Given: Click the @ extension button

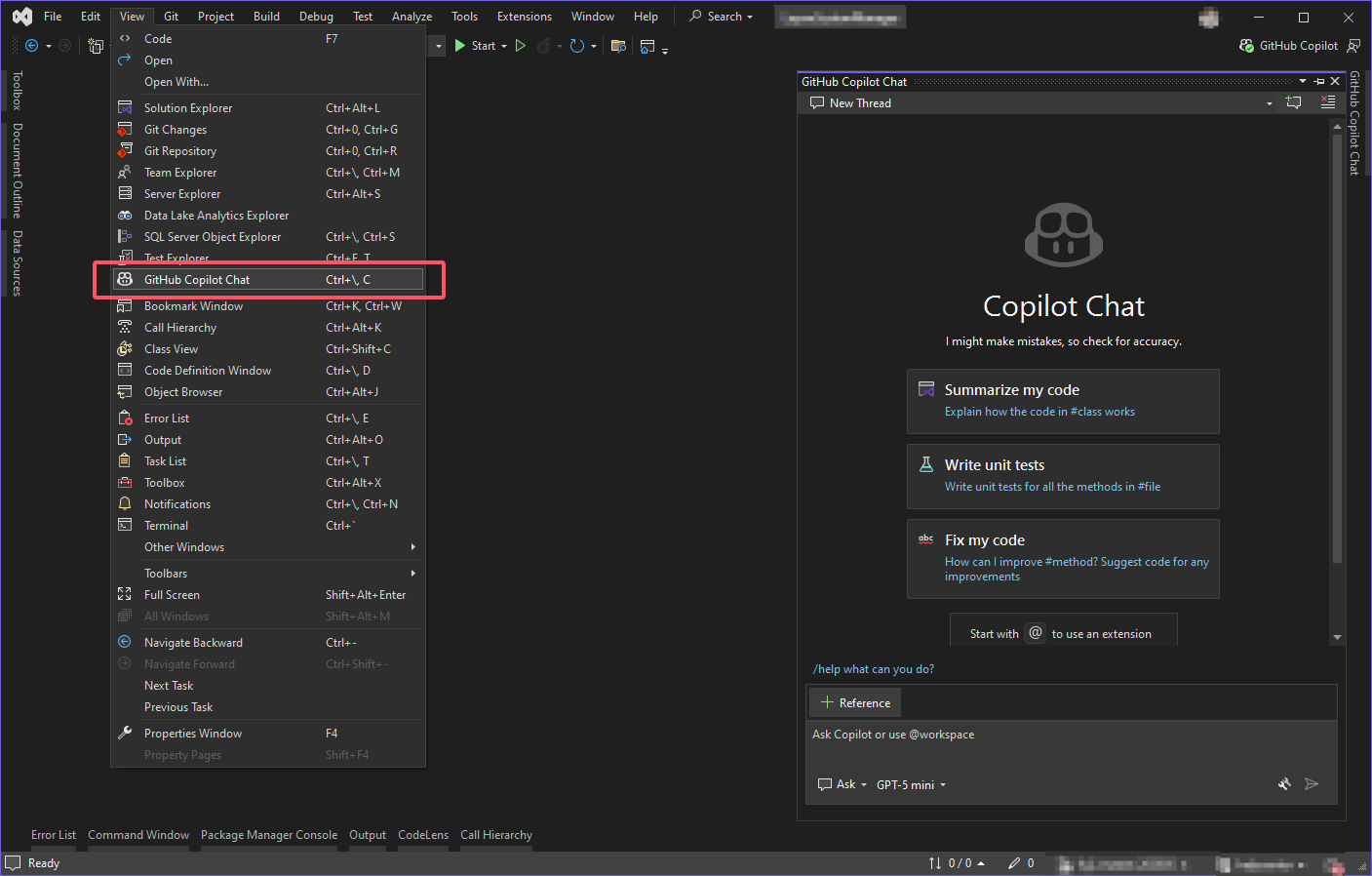Looking at the screenshot, I should point(1036,633).
